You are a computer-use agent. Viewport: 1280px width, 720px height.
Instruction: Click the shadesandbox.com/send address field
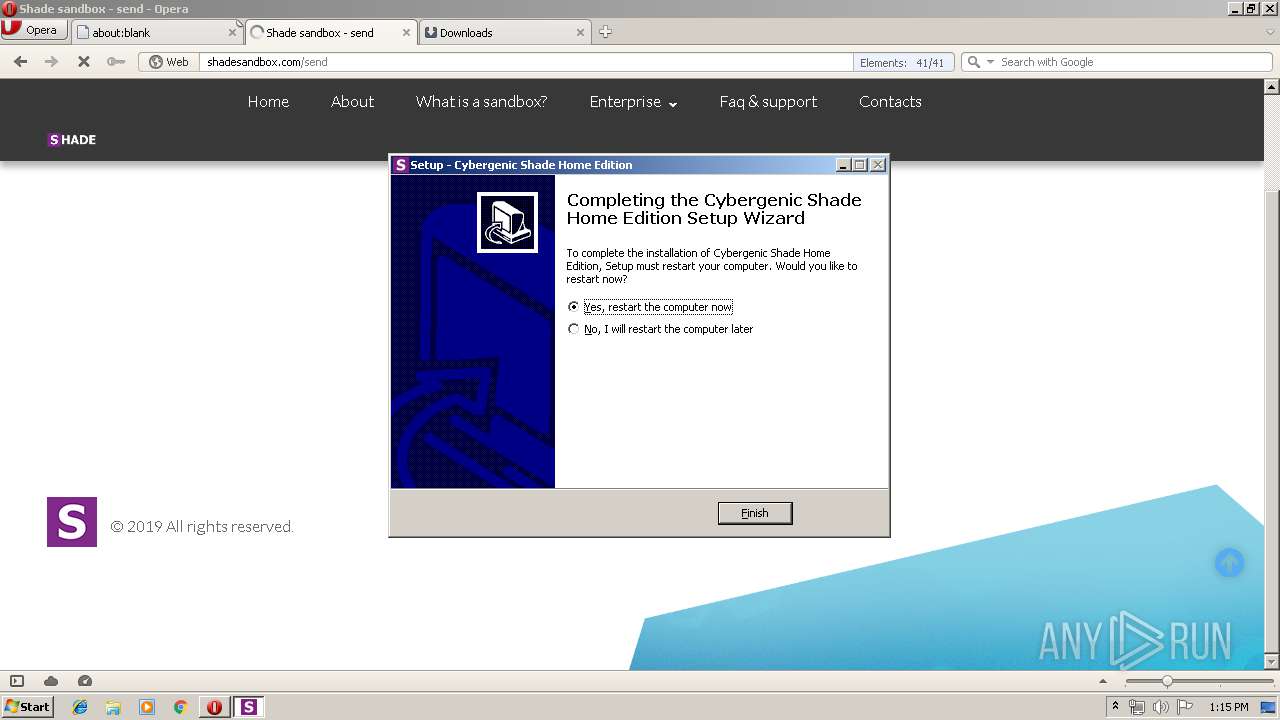(x=525, y=61)
